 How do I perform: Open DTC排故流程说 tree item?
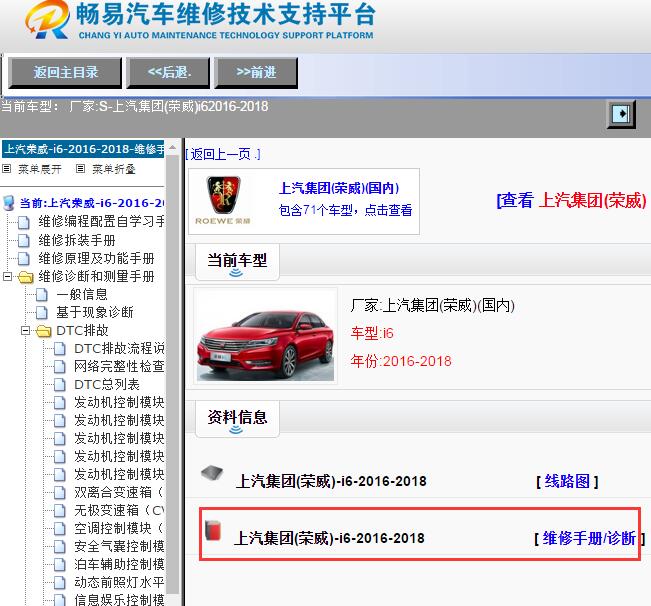click(x=119, y=349)
